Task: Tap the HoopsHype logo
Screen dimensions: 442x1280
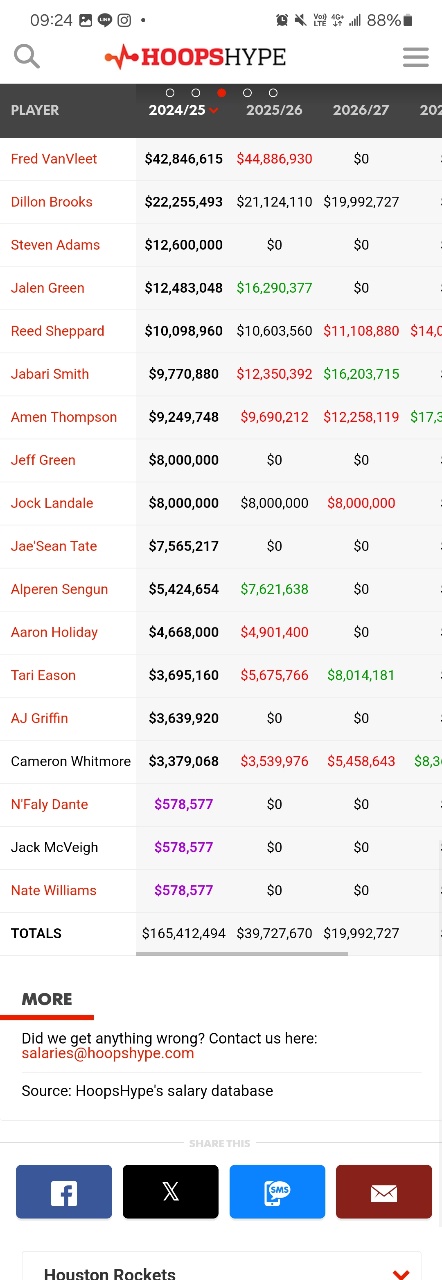Action: (x=195, y=57)
